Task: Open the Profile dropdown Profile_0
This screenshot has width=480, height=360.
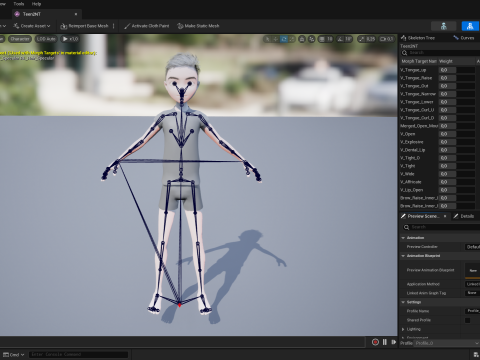Action: tap(447, 343)
